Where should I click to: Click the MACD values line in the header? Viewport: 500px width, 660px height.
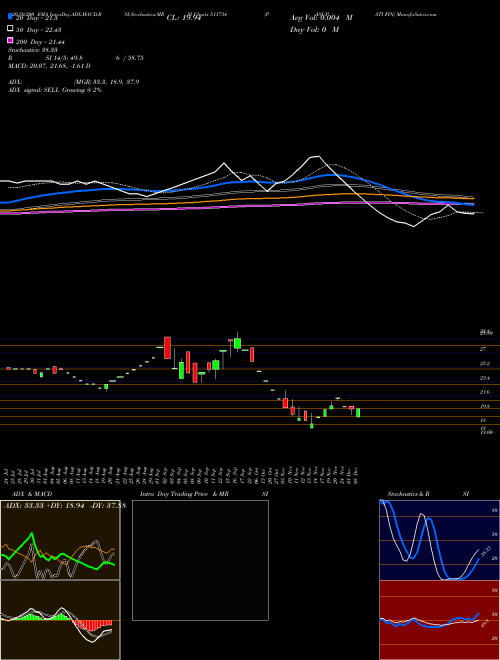tap(49, 66)
